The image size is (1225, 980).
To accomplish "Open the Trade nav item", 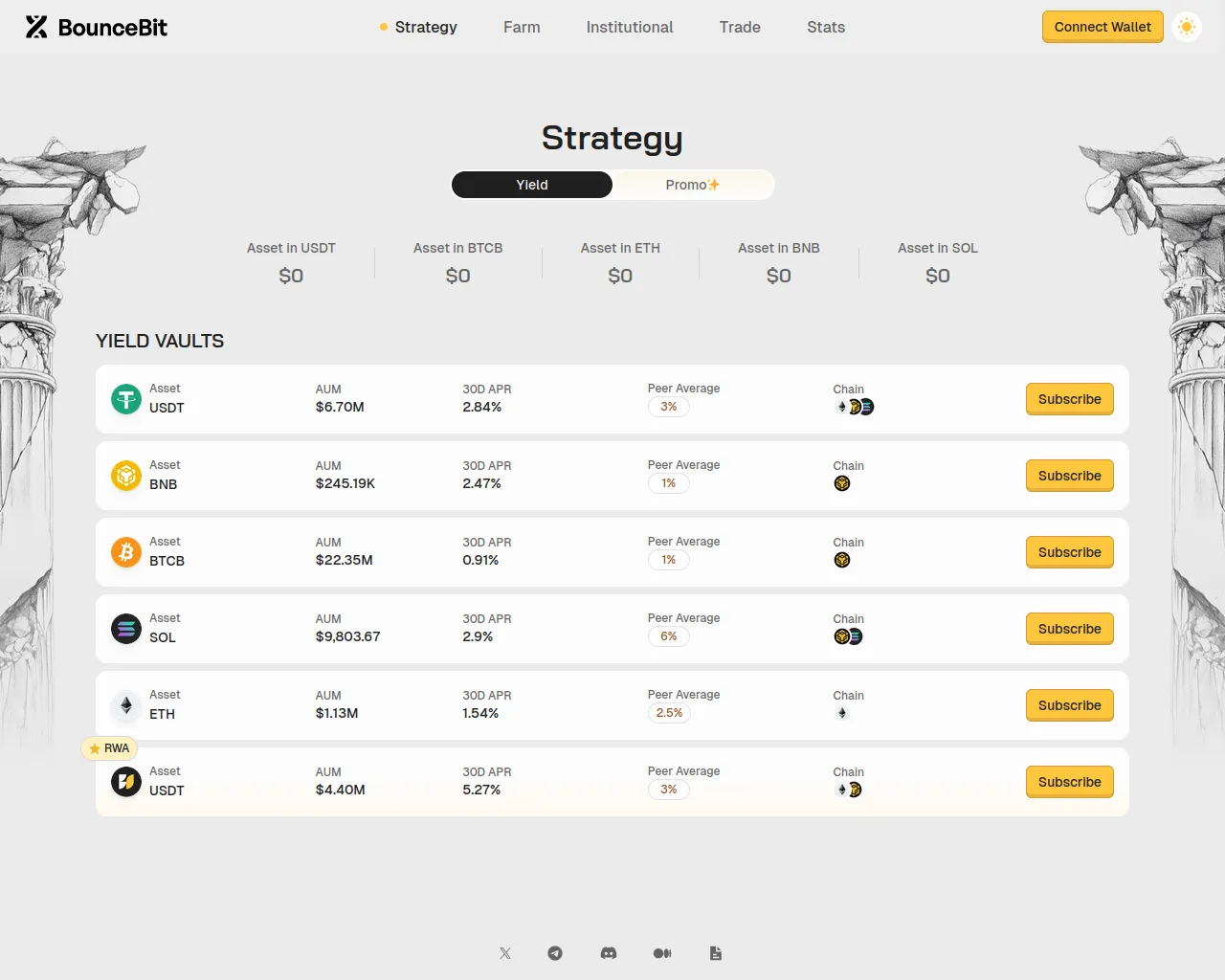I will coord(740,27).
